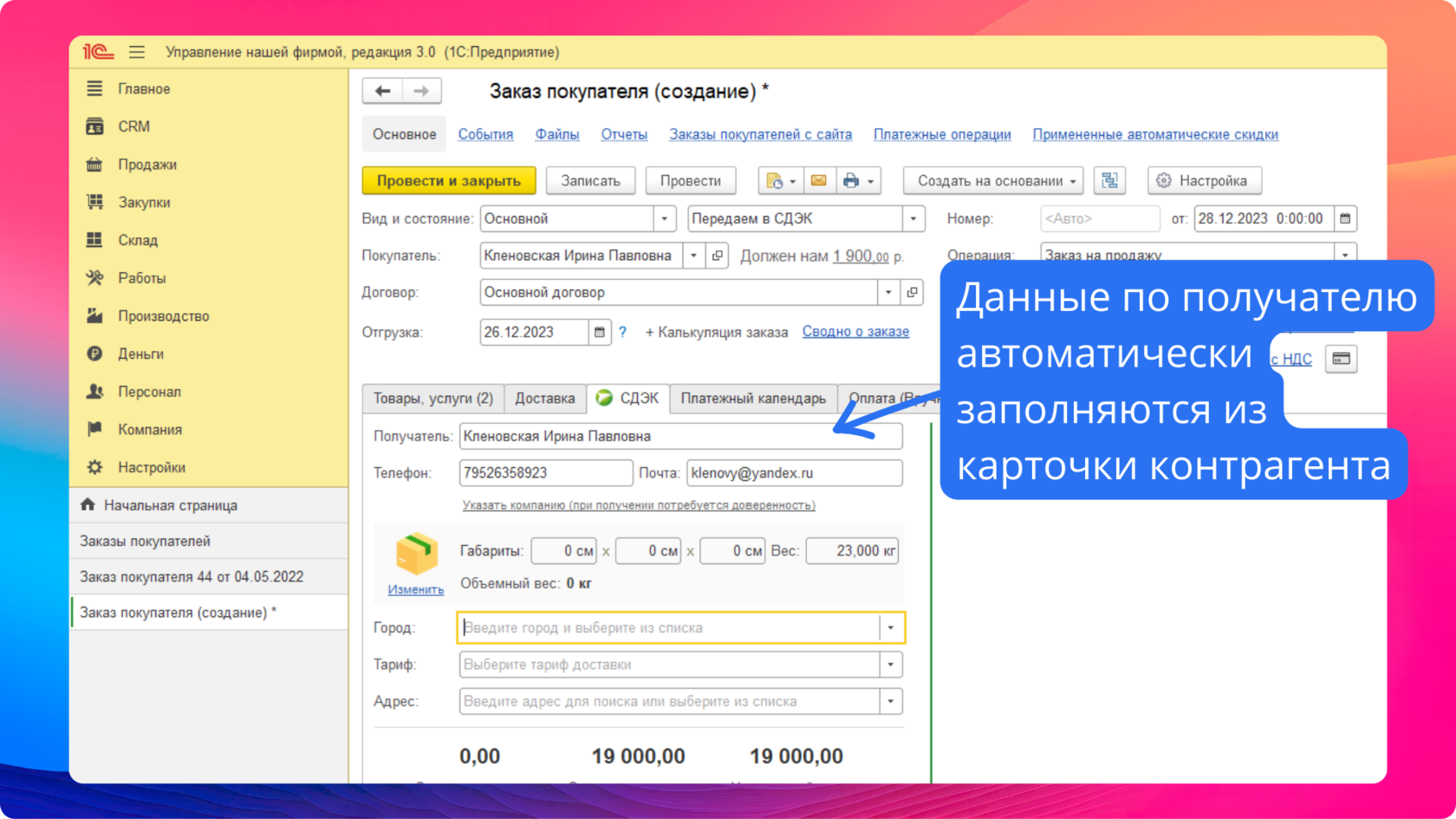Switch to the Доставка tab

pos(544,399)
